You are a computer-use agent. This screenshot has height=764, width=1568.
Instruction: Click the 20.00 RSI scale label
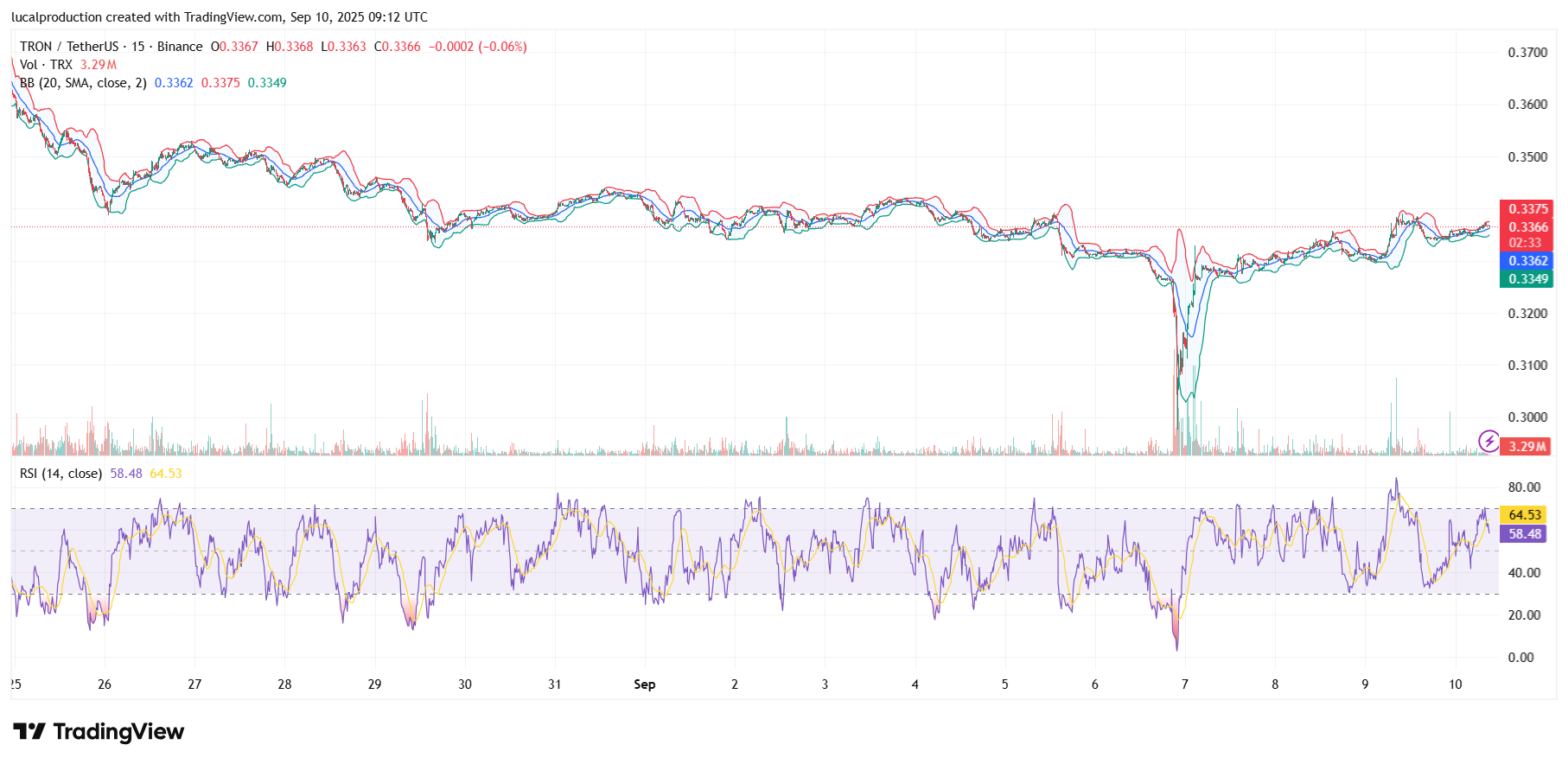[1524, 615]
